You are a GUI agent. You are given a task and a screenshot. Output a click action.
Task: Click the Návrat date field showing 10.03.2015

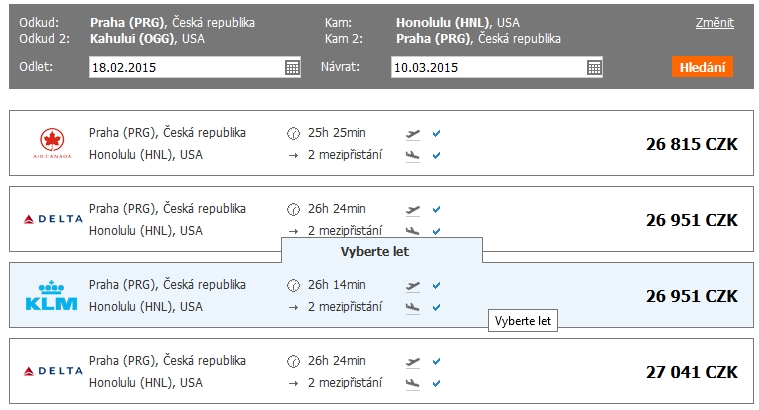click(x=497, y=67)
